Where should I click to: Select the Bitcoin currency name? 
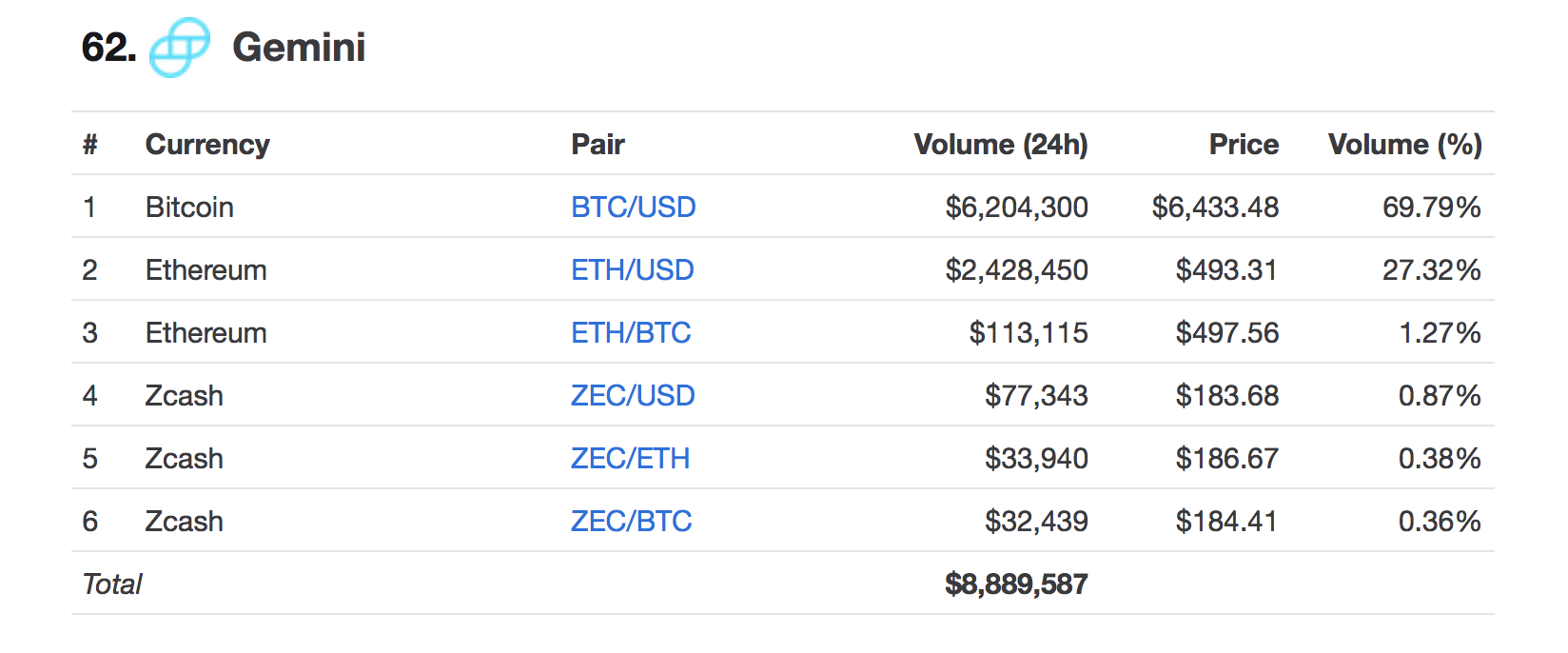[189, 207]
